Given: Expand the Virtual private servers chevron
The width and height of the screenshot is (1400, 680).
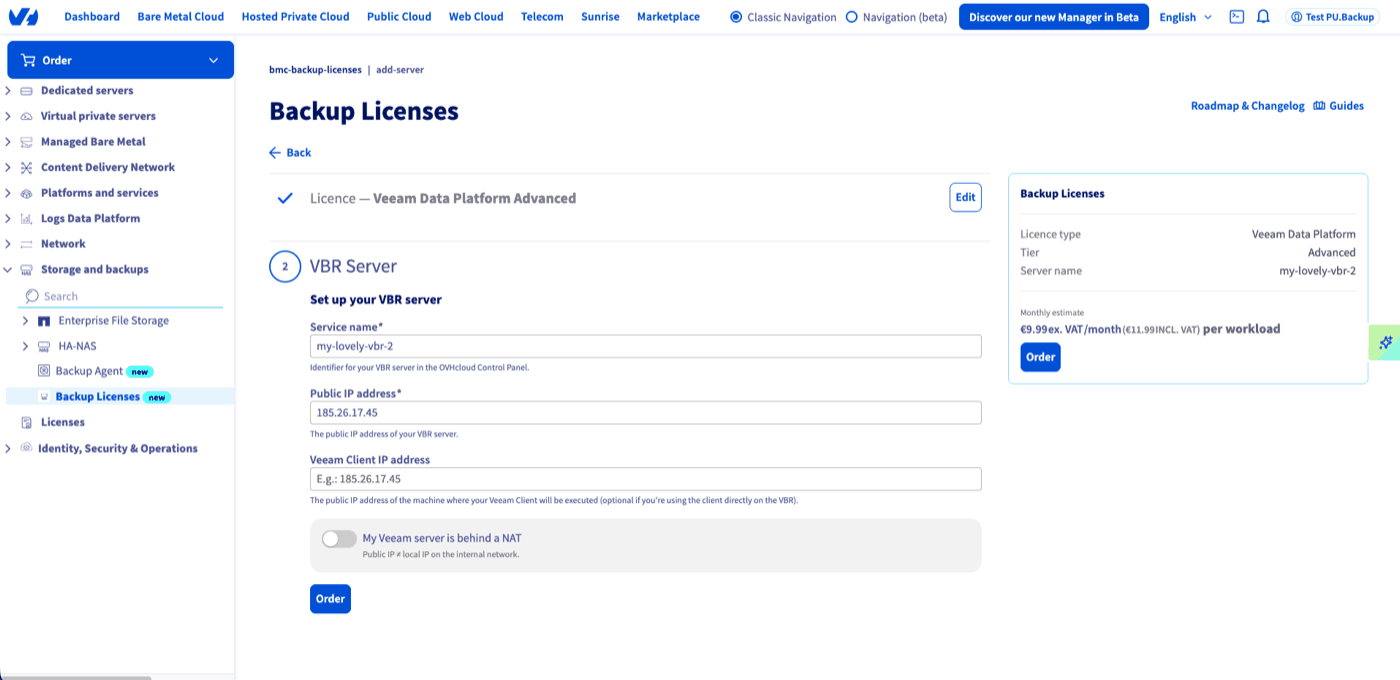Looking at the screenshot, I should (x=9, y=116).
